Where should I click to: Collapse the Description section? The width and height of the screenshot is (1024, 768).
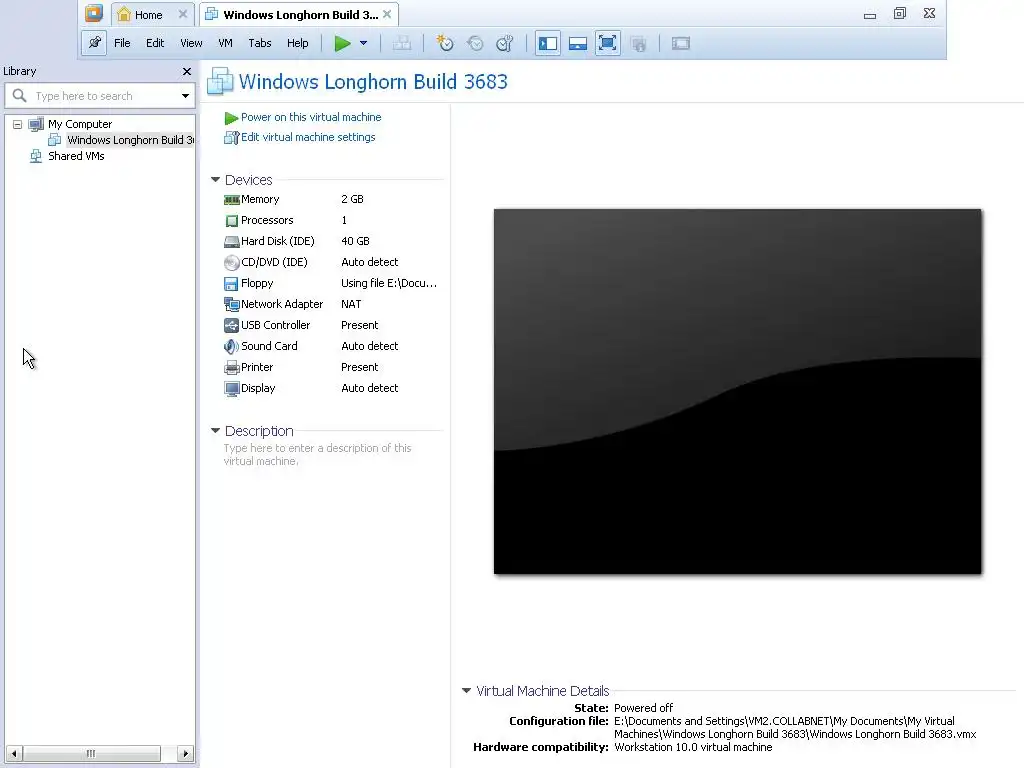click(x=216, y=431)
